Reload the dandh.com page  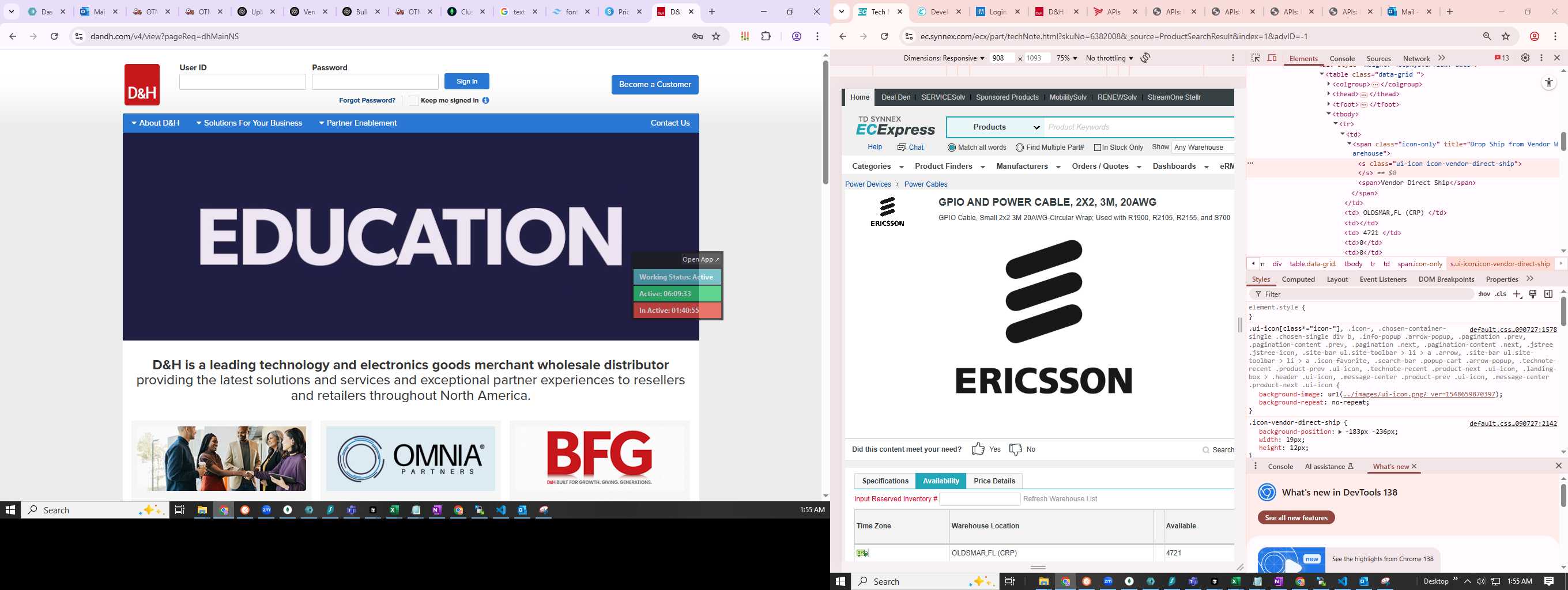[x=54, y=36]
